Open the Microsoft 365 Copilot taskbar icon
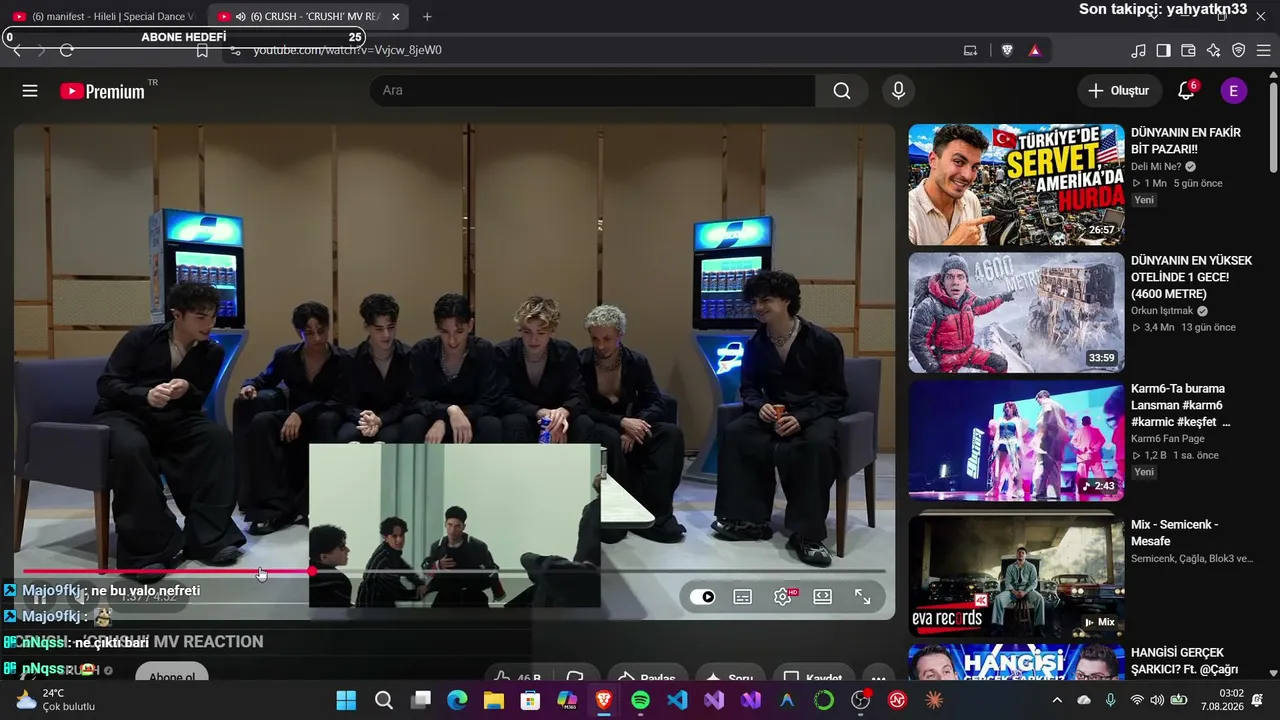 567,700
